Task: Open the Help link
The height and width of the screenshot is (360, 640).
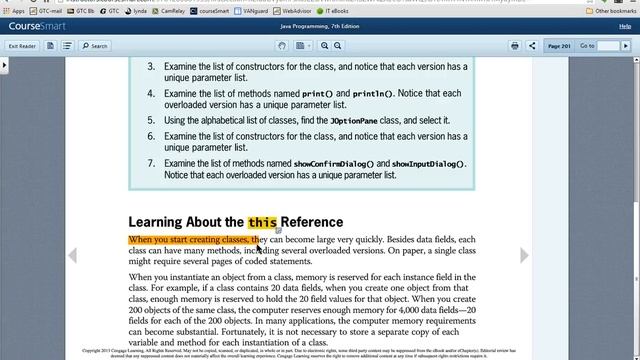Action: coord(625,27)
